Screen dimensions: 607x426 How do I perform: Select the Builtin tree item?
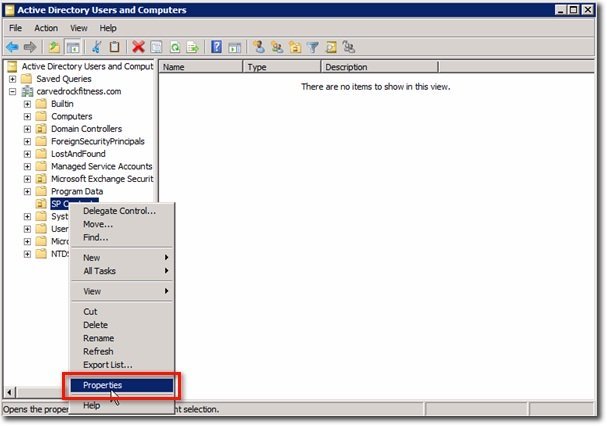coord(62,104)
